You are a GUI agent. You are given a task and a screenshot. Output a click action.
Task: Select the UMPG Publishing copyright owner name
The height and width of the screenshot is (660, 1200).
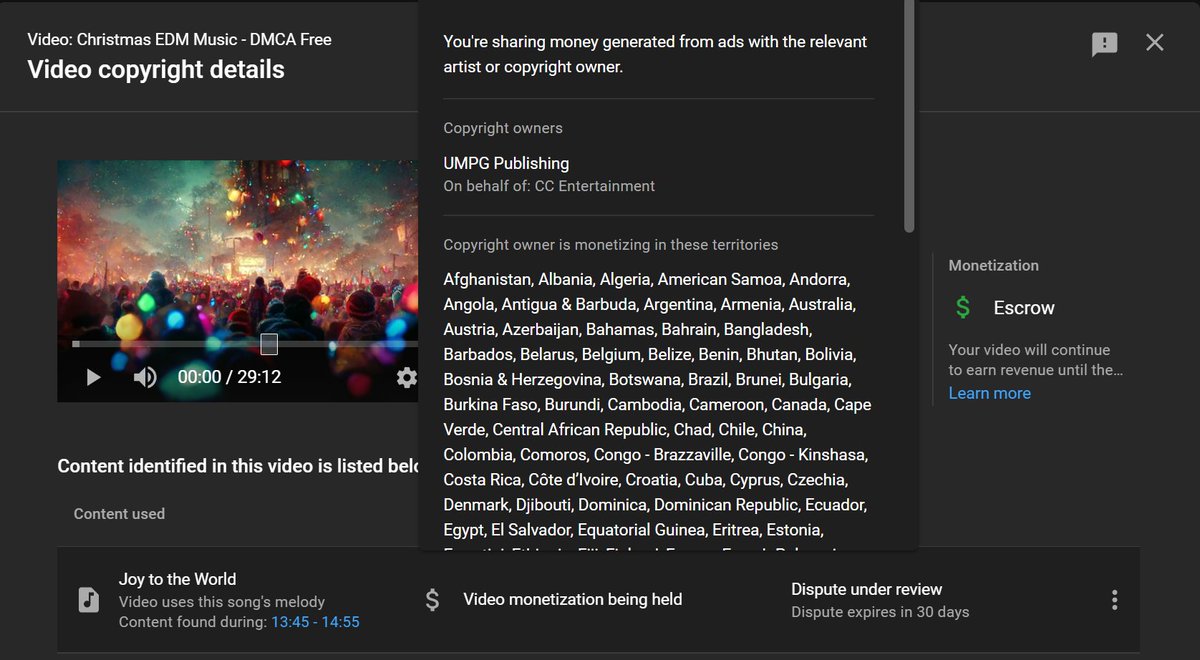[x=506, y=163]
